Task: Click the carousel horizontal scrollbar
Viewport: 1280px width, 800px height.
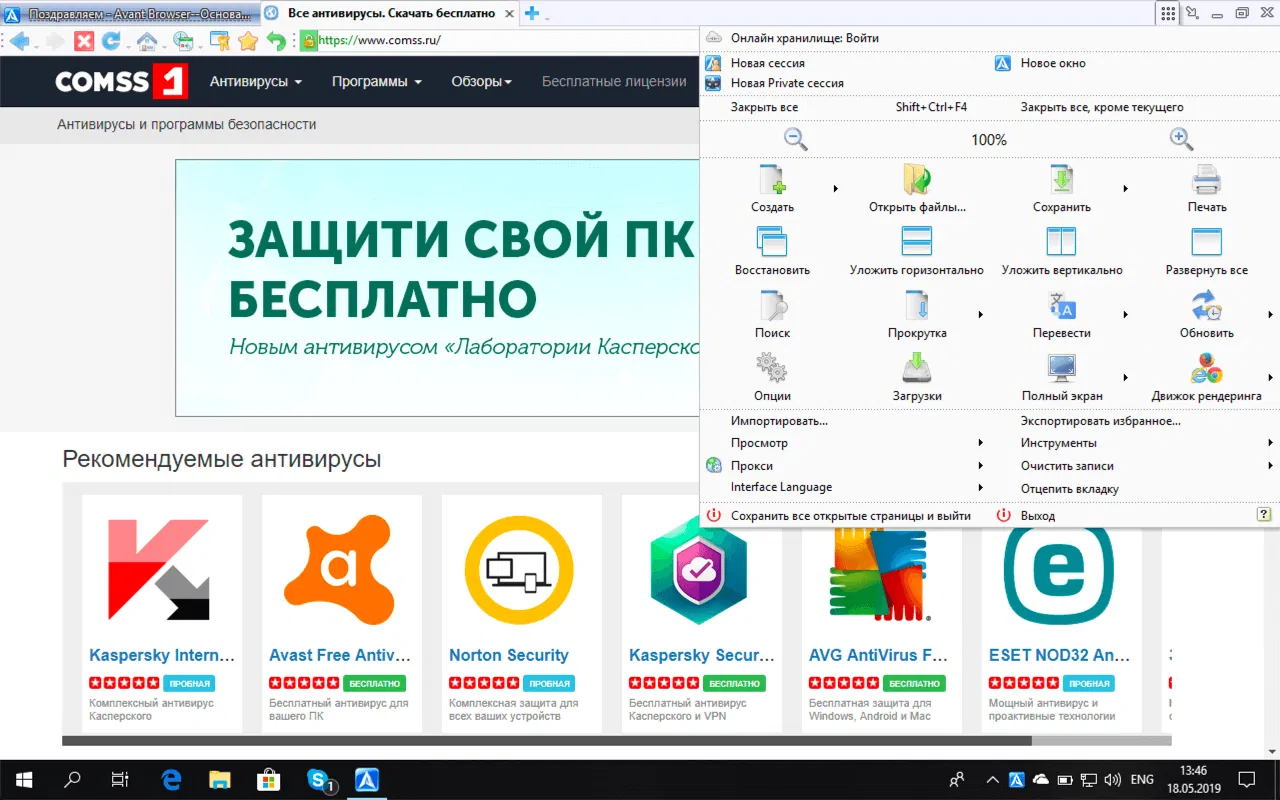Action: pos(547,741)
